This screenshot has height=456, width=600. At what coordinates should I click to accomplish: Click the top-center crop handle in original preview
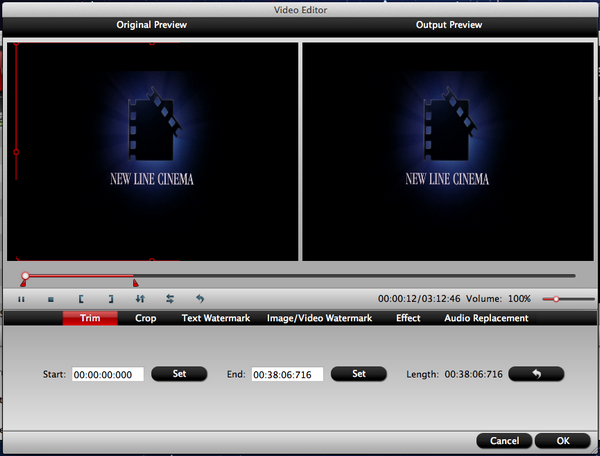(152, 43)
